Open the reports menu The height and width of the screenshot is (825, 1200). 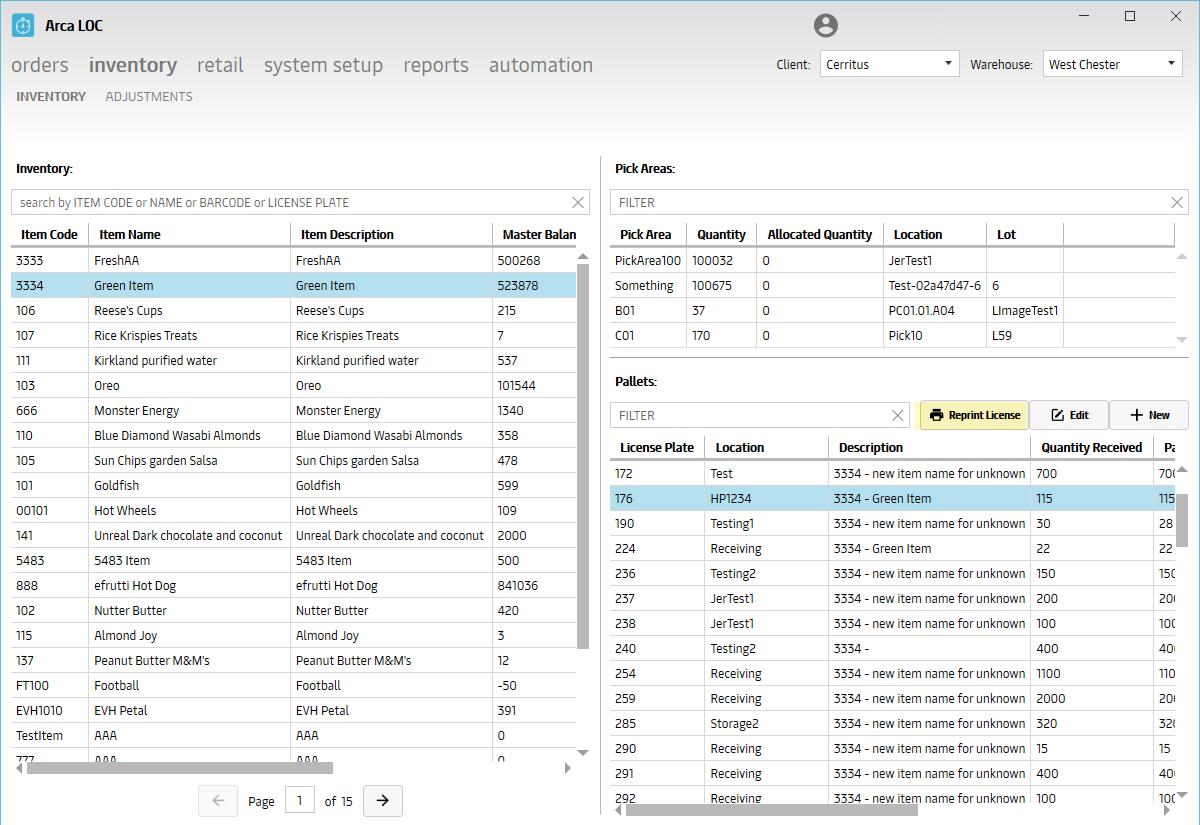click(436, 65)
